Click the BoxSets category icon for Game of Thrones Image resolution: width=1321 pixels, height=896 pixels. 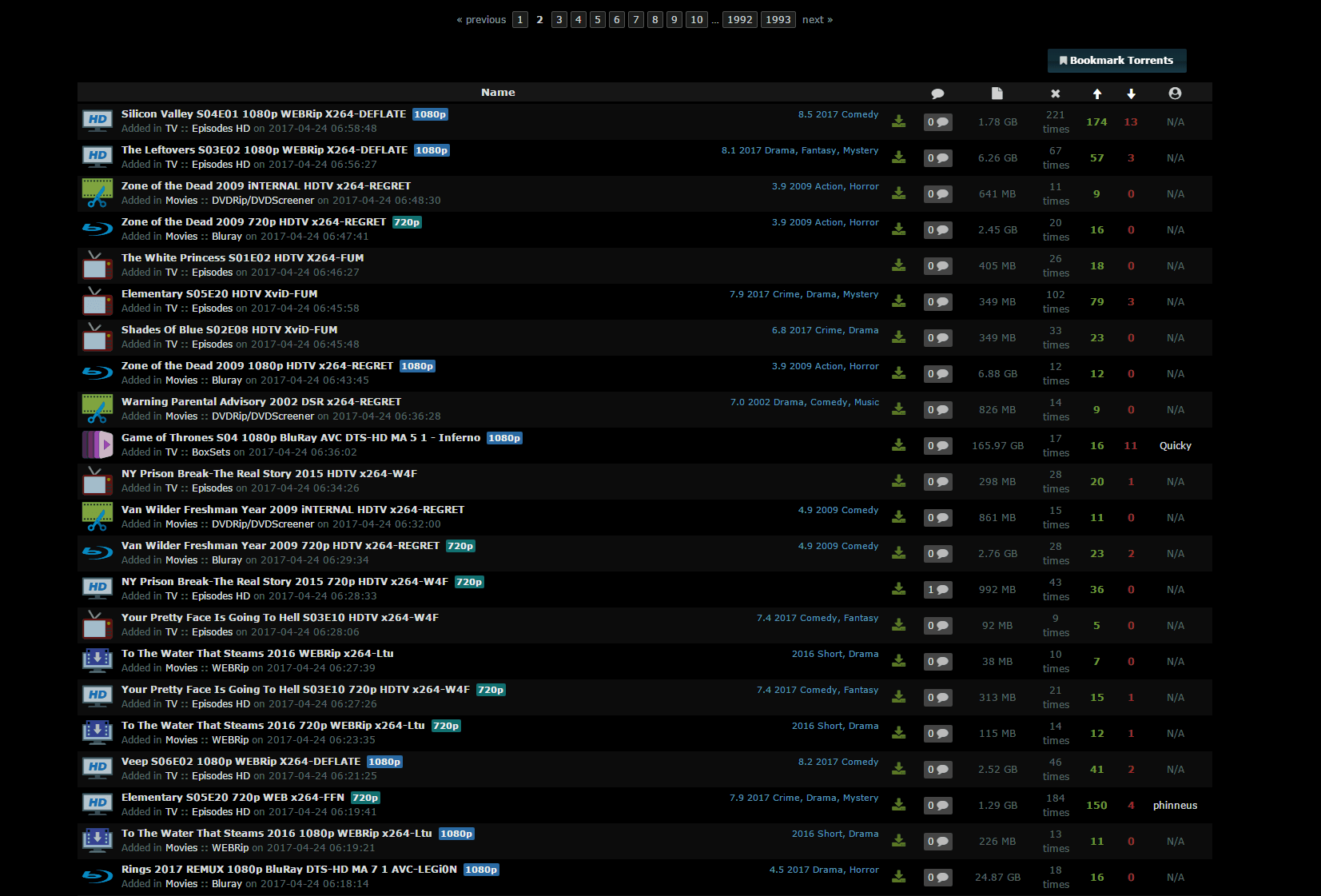tap(97, 445)
